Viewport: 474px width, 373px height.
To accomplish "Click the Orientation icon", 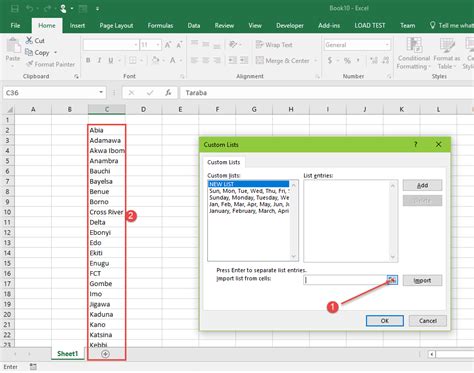I will 233,44.
